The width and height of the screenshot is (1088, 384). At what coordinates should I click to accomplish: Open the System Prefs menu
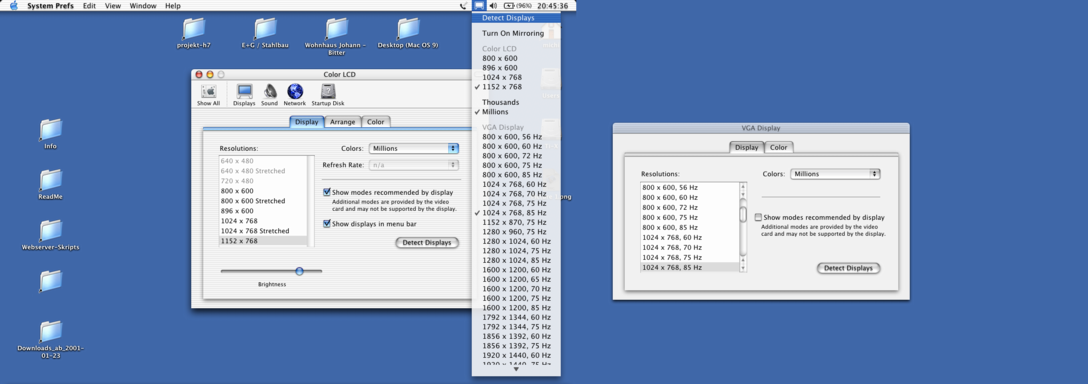(x=50, y=6)
